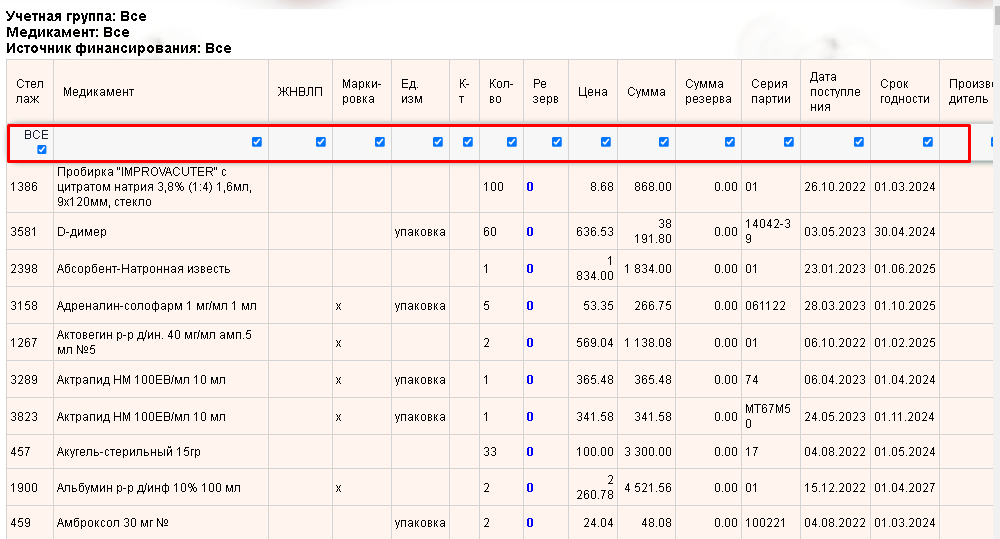Image resolution: width=1000 pixels, height=539 pixels.
Task: Toggle the Ед. изм column checkbox
Action: coord(438,142)
